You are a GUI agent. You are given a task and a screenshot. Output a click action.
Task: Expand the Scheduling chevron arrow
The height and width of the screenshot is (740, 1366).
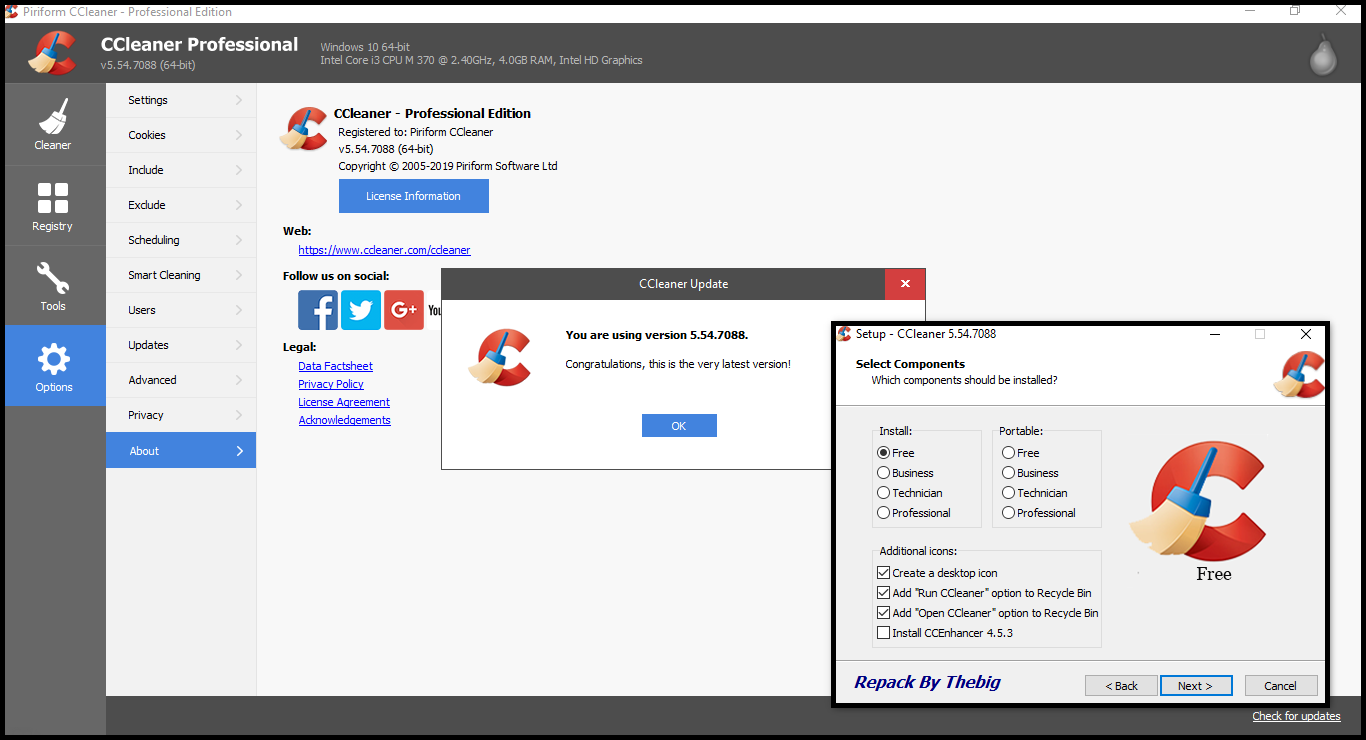pyautogui.click(x=239, y=240)
